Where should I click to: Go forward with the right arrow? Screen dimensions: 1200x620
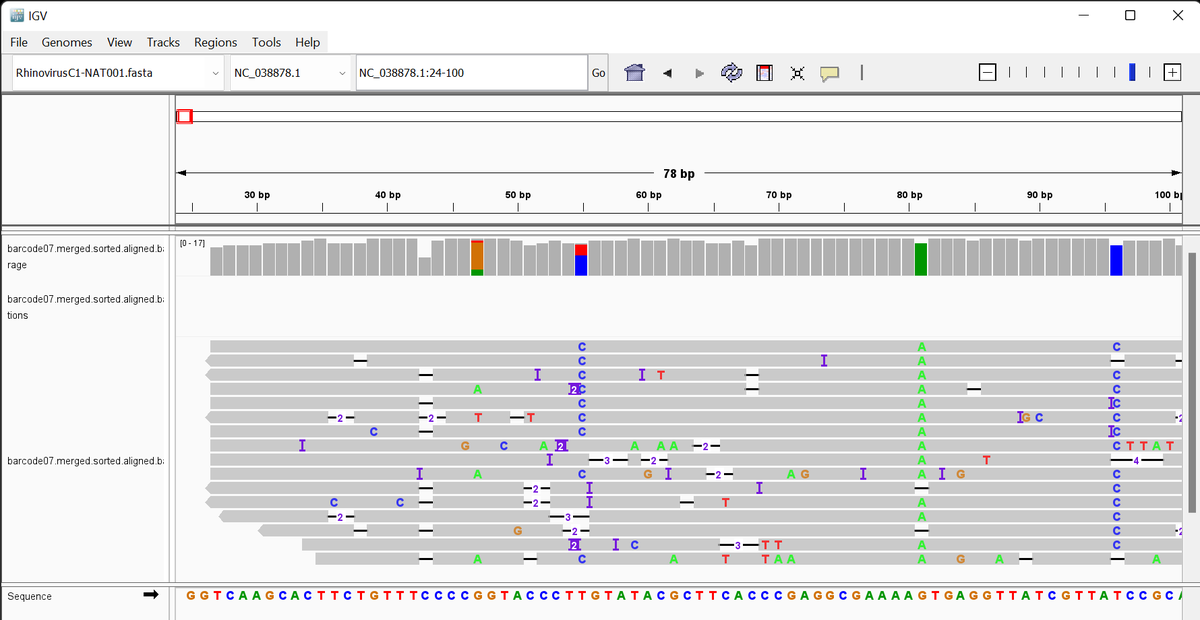pos(699,73)
